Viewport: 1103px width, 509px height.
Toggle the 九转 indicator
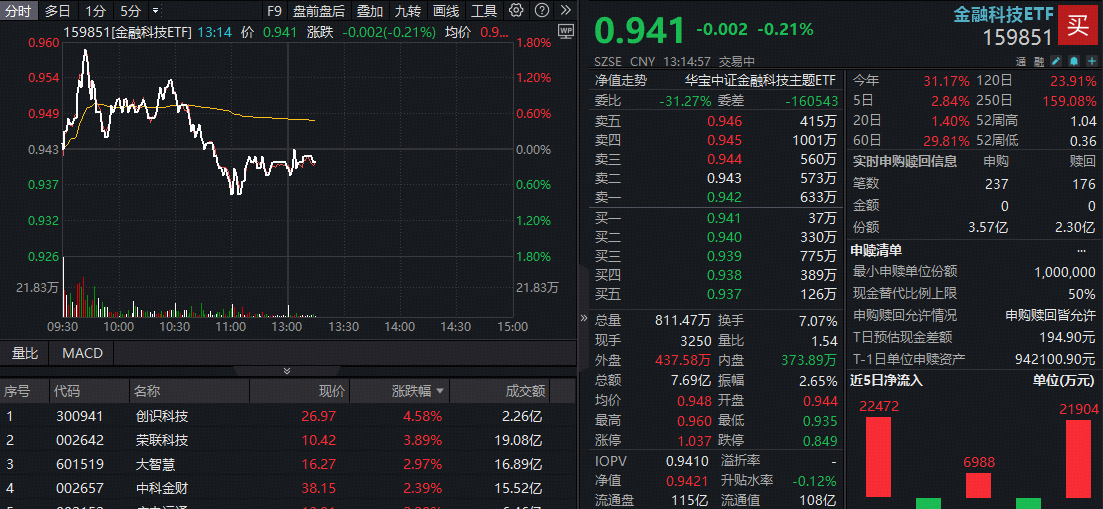tap(407, 11)
